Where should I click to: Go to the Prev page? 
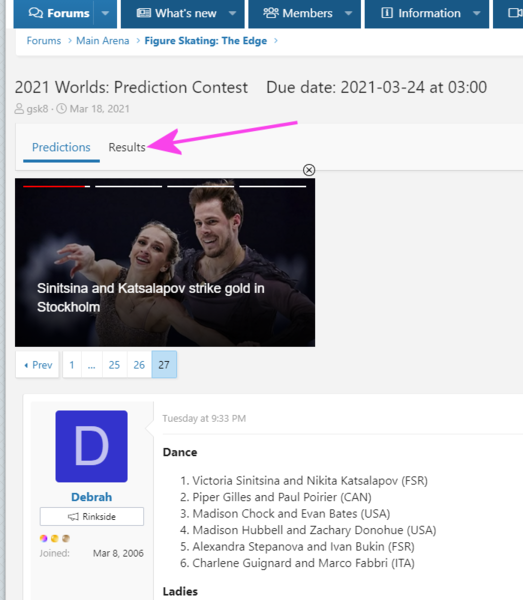[37, 365]
